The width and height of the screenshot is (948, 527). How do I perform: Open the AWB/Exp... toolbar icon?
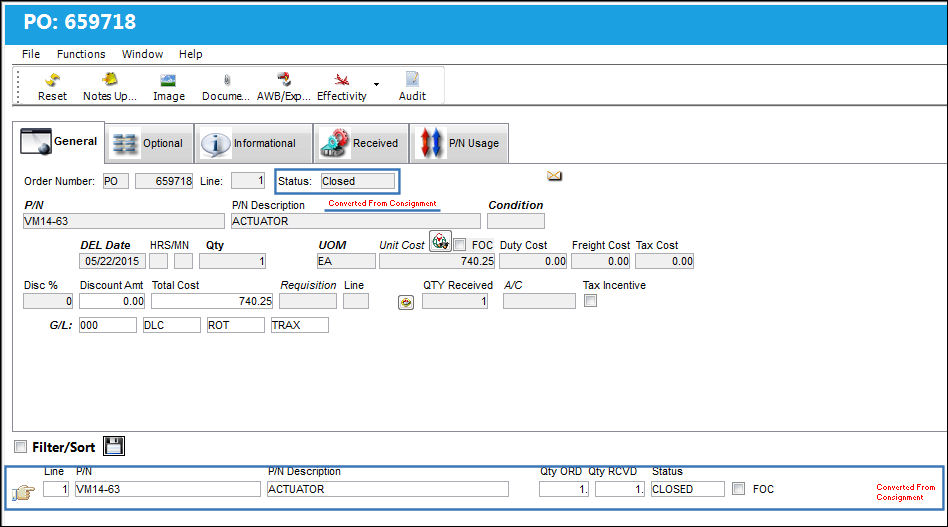(284, 80)
